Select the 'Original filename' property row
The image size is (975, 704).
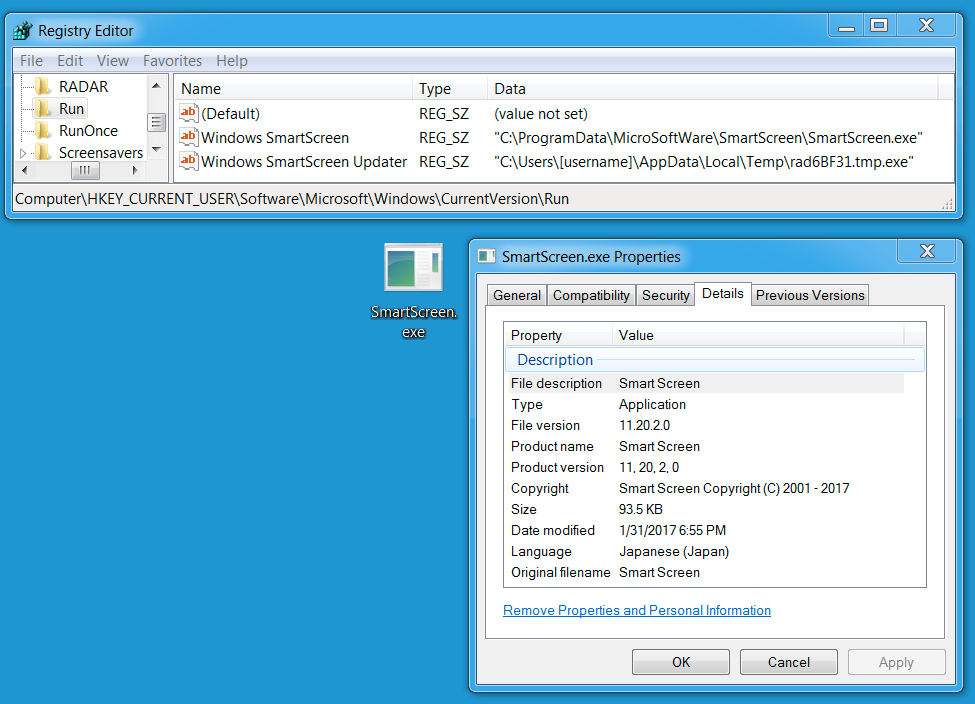(704, 572)
